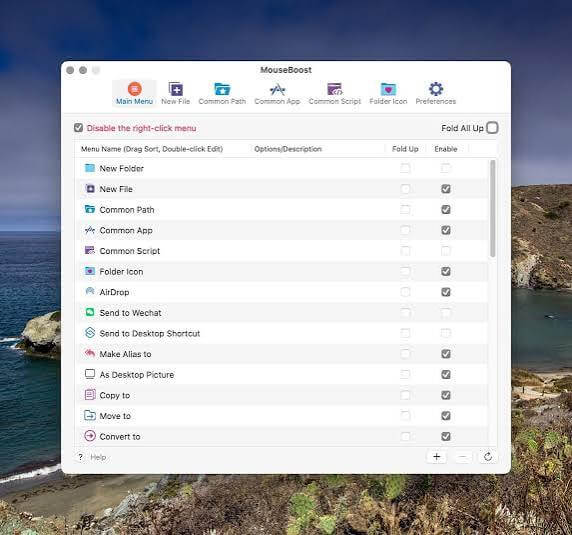Viewport: 572px width, 535px height.
Task: Click the Folder Icon row icon
Action: (90, 271)
